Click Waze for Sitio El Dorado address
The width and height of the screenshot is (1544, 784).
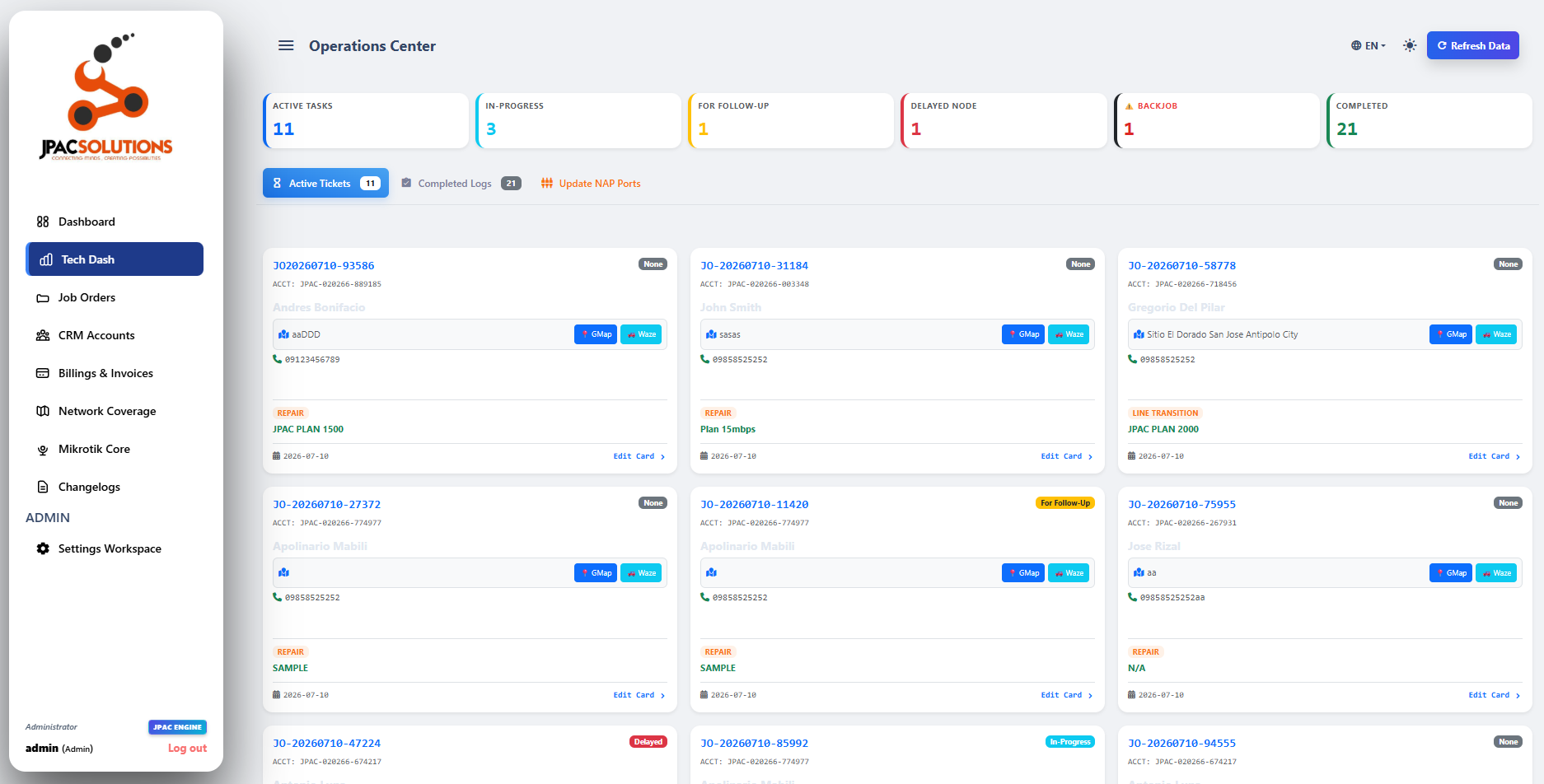click(1496, 334)
